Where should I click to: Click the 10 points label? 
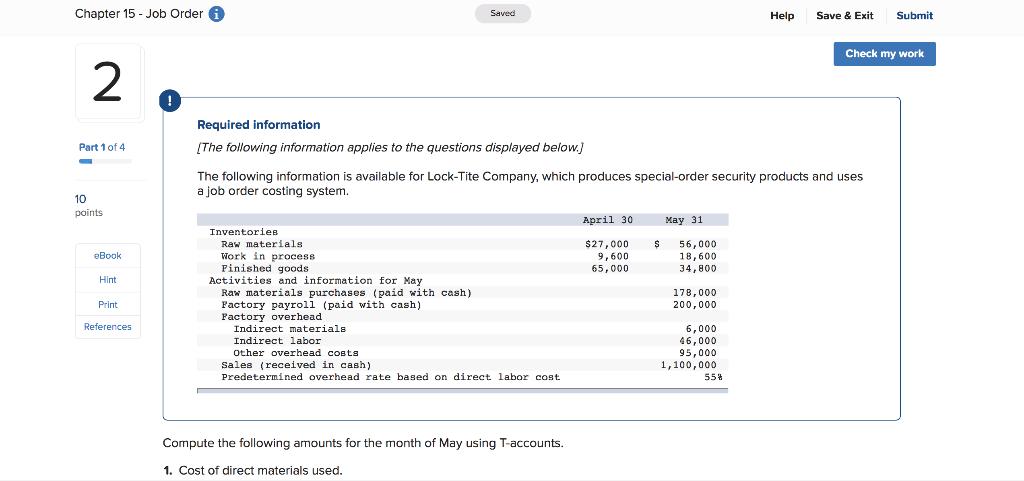[89, 205]
